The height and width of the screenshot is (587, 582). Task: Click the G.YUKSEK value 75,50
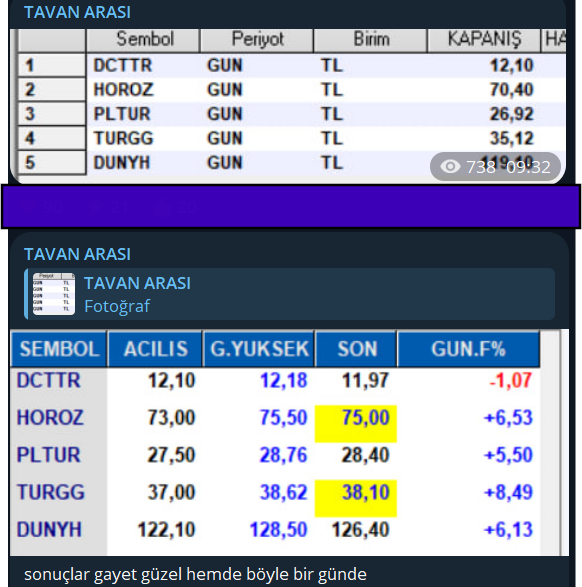click(284, 417)
